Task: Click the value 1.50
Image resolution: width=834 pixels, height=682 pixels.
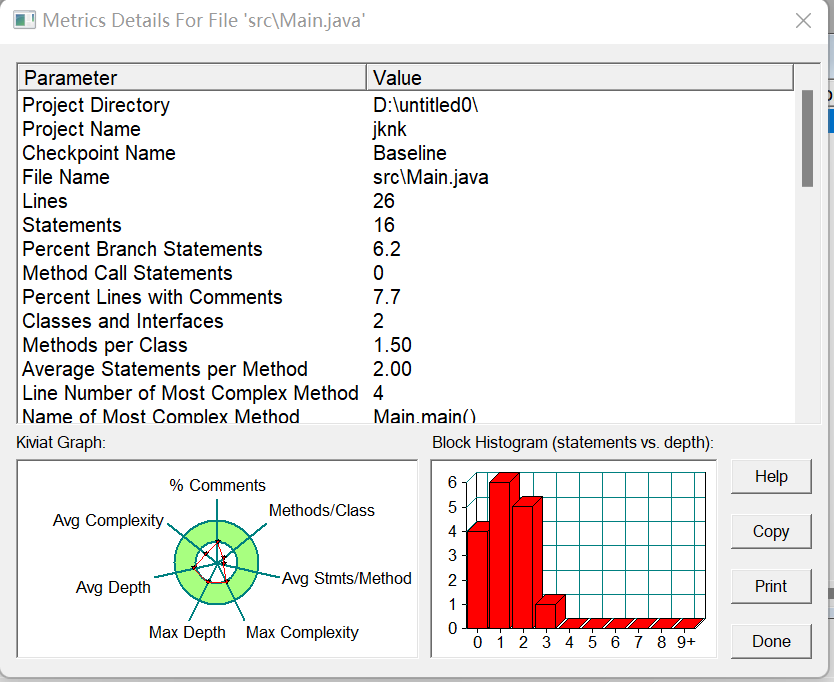Action: coord(392,345)
